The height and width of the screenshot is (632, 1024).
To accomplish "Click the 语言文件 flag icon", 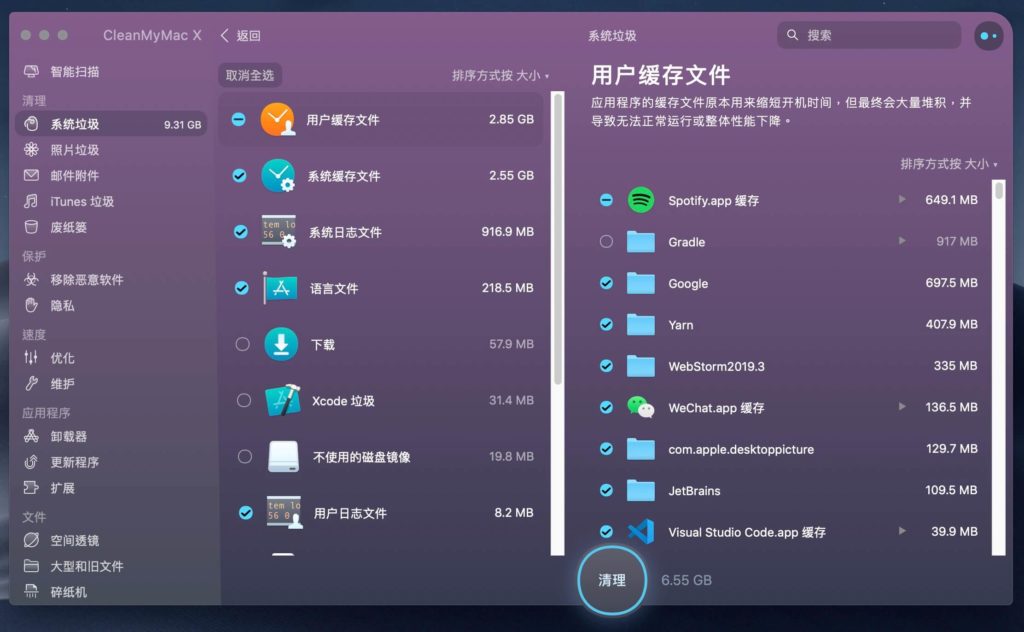I will point(280,288).
